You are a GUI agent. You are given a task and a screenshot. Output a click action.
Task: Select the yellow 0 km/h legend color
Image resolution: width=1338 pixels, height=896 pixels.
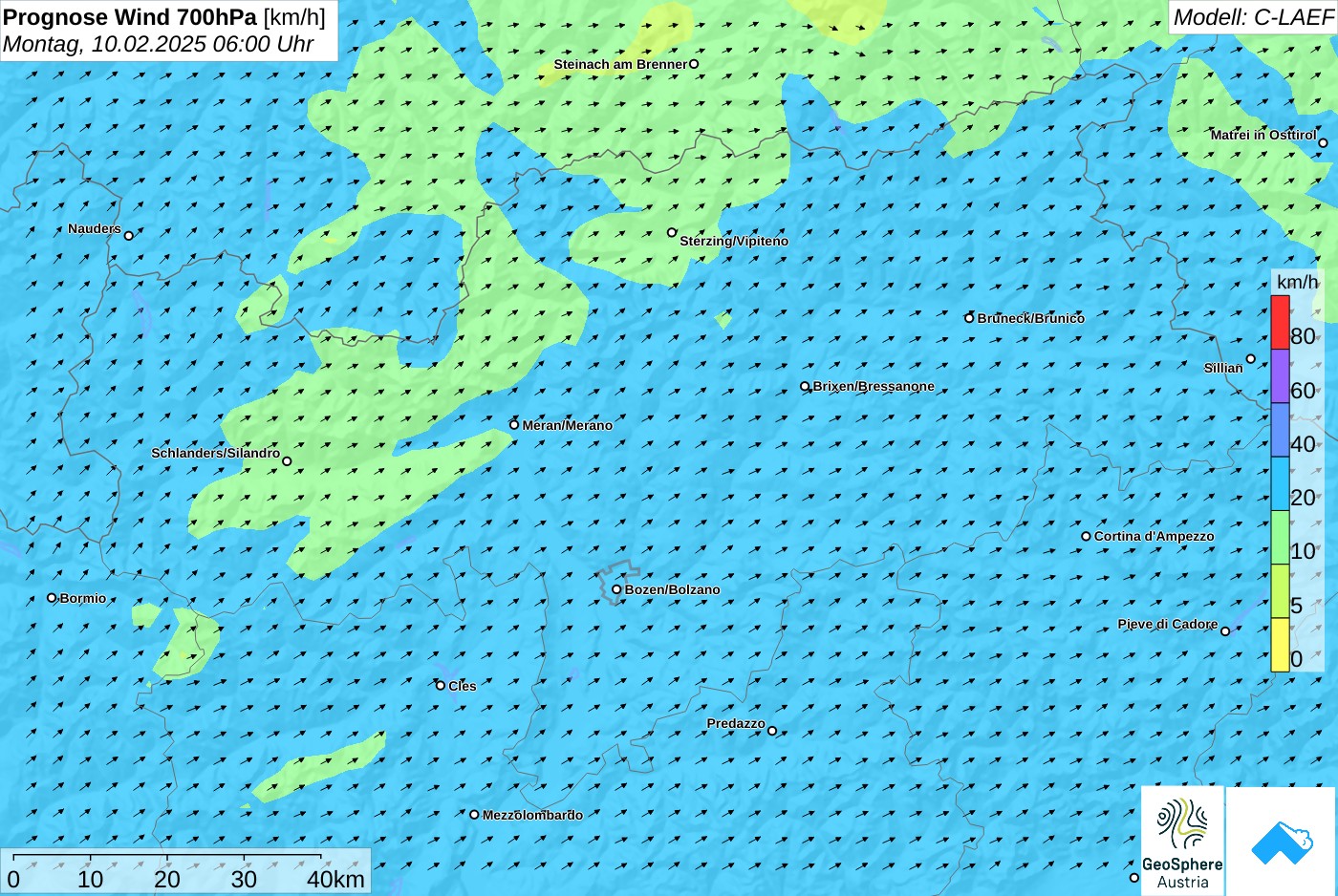coord(1280,645)
